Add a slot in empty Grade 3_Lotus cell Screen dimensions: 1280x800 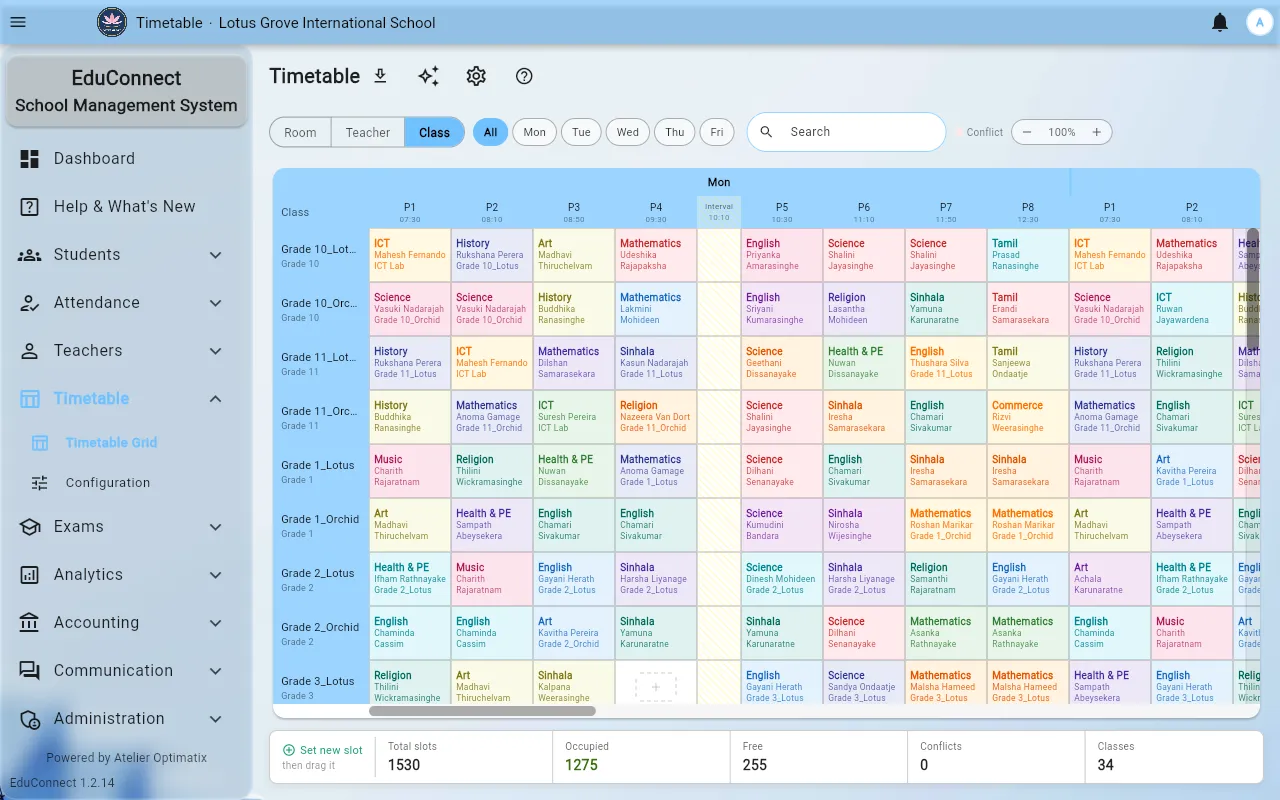click(x=656, y=687)
